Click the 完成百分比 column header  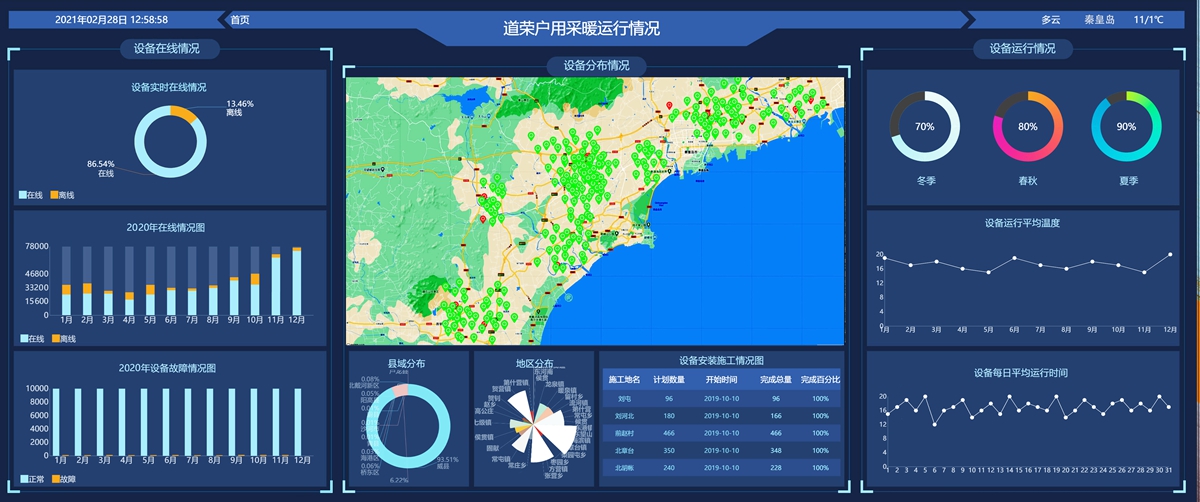[820, 380]
